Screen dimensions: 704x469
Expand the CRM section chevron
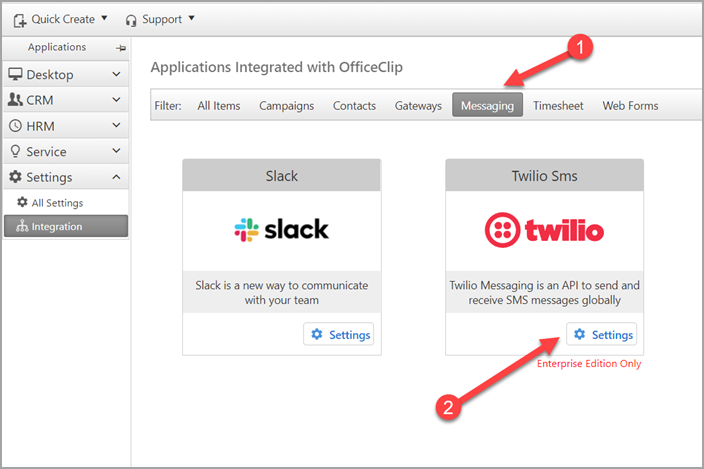point(116,100)
